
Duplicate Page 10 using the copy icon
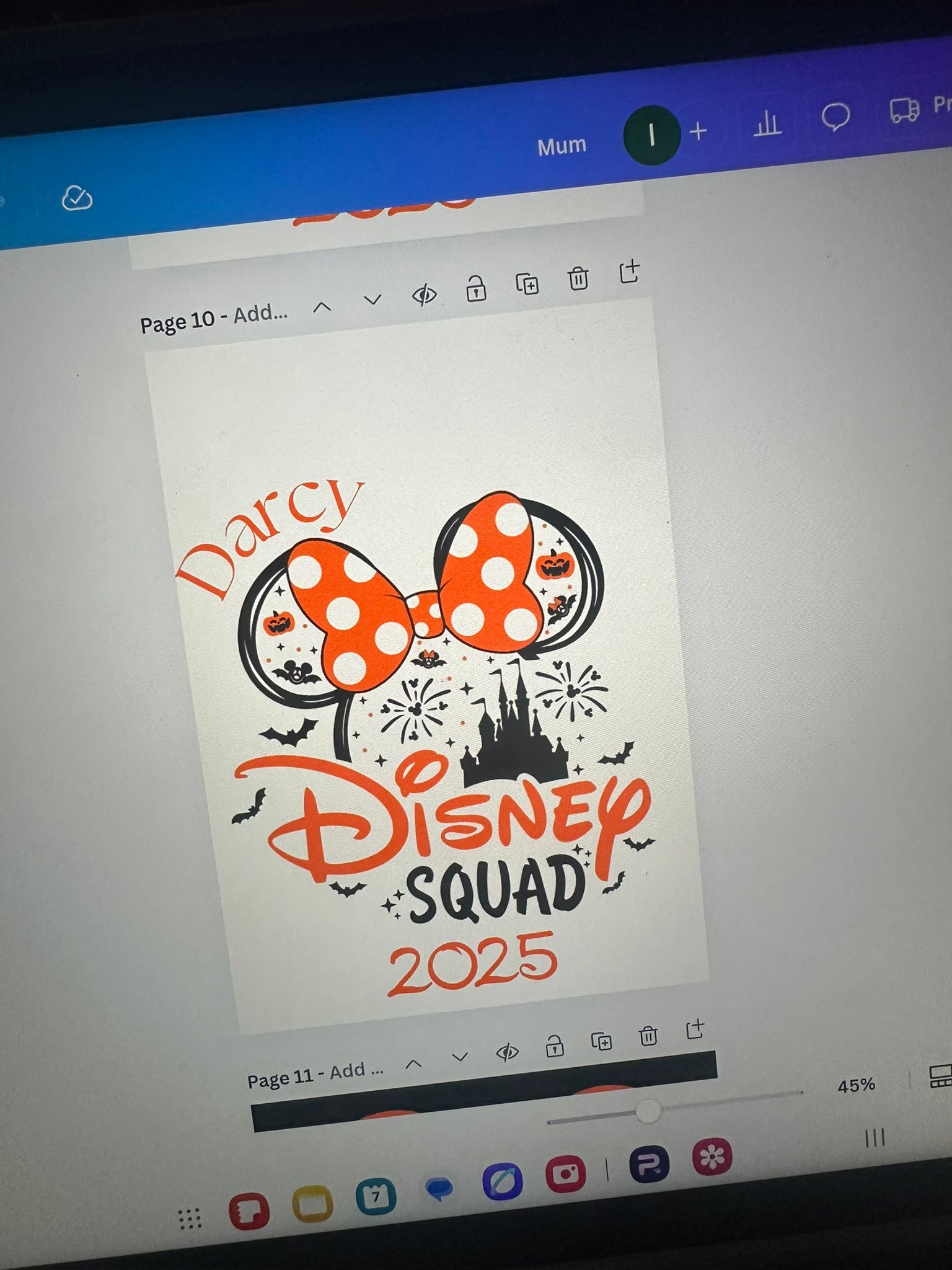click(x=527, y=284)
